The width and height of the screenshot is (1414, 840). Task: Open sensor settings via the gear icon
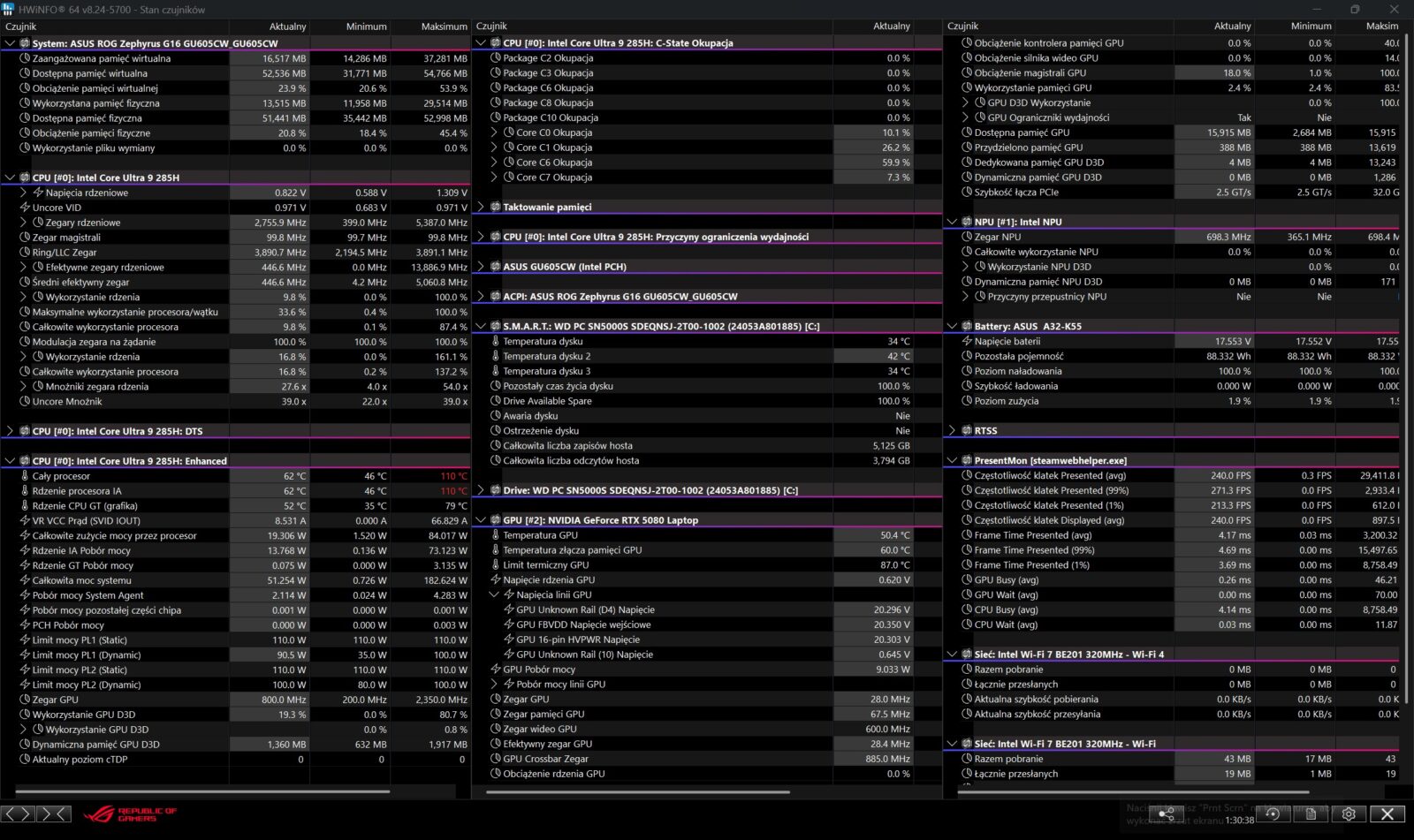click(1349, 814)
